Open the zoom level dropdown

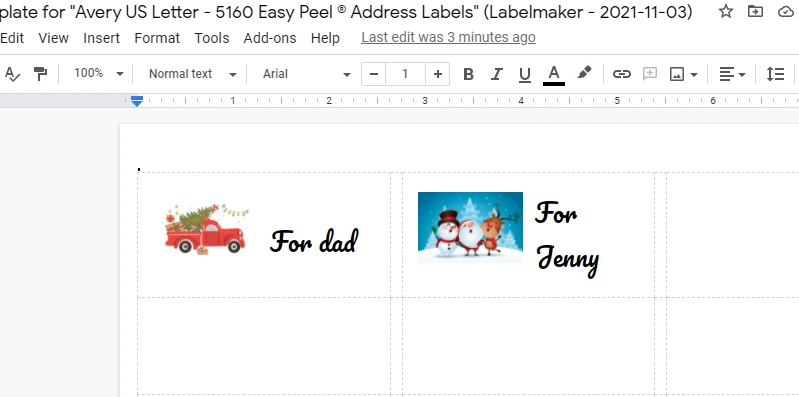point(98,74)
